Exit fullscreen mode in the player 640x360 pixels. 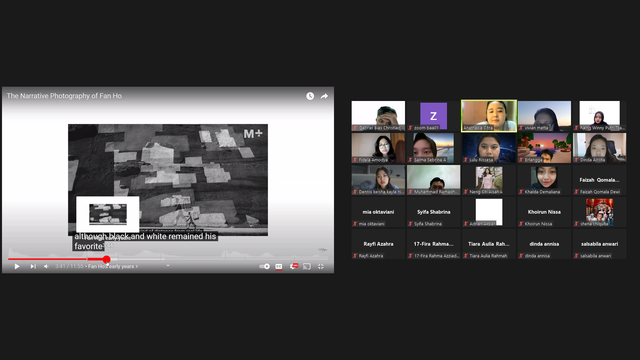(321, 266)
